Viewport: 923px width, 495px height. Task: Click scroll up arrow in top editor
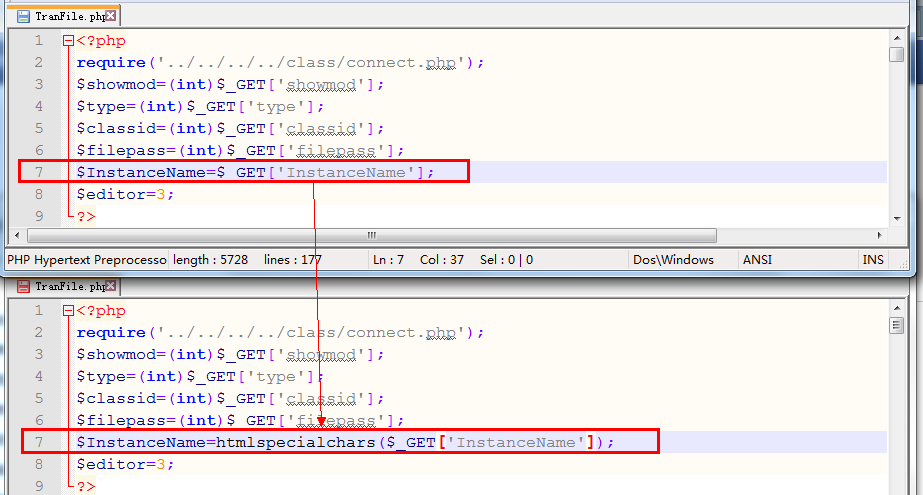pyautogui.click(x=897, y=38)
